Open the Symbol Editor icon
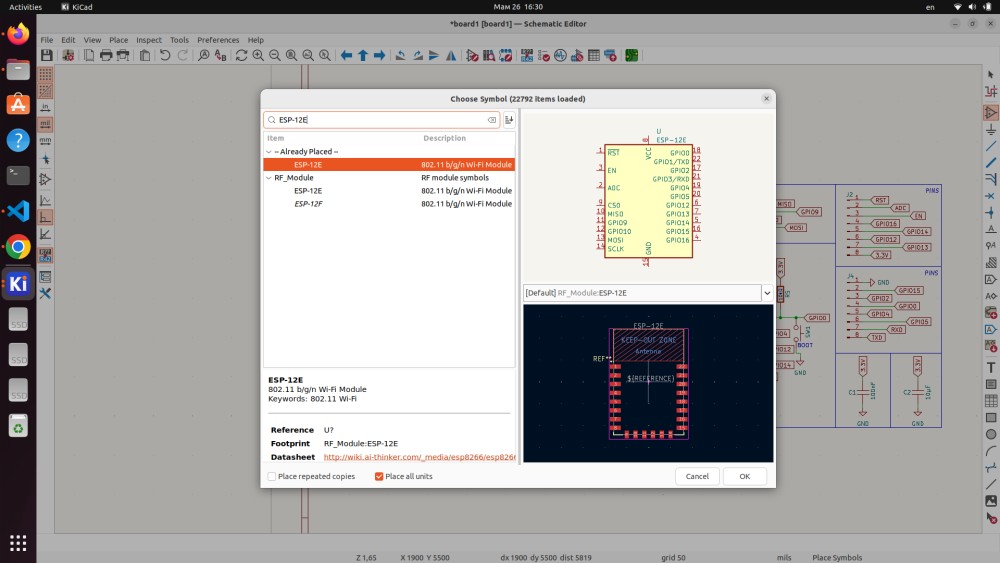The height and width of the screenshot is (563, 1000). click(x=472, y=55)
